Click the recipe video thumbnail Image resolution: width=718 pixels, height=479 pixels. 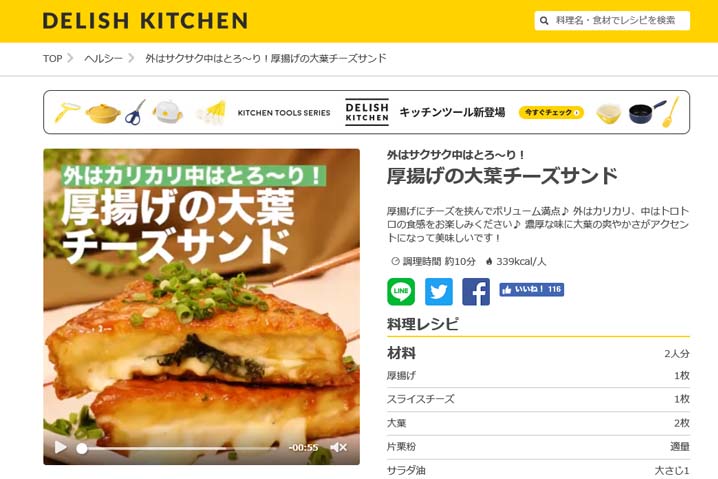click(x=201, y=306)
